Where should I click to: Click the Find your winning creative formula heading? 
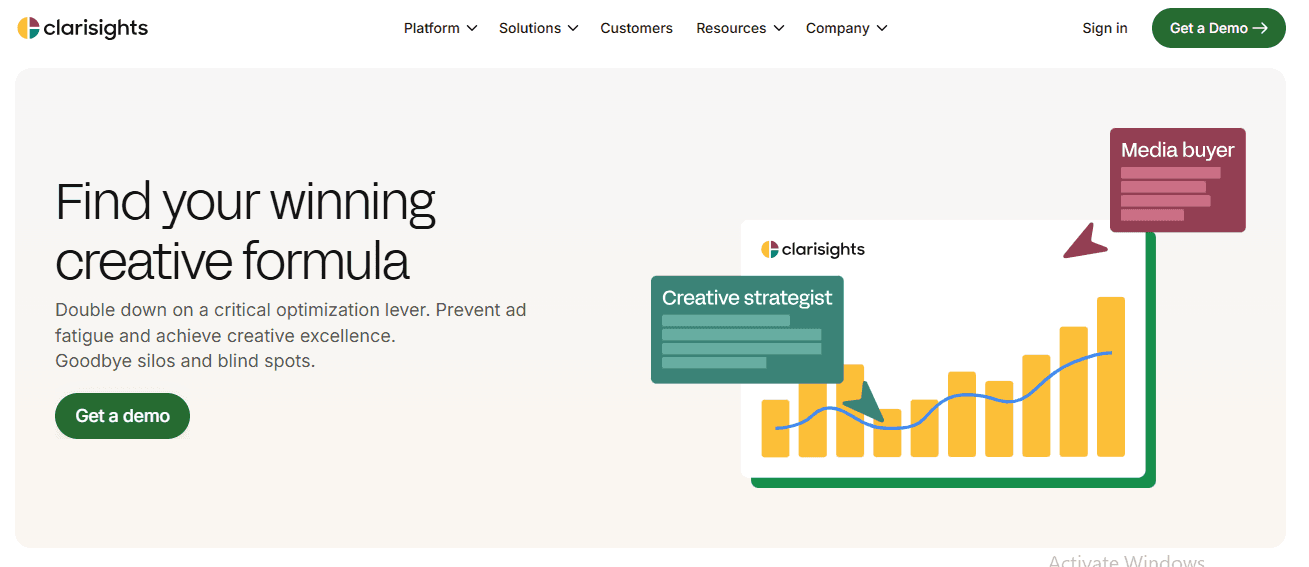(x=246, y=231)
